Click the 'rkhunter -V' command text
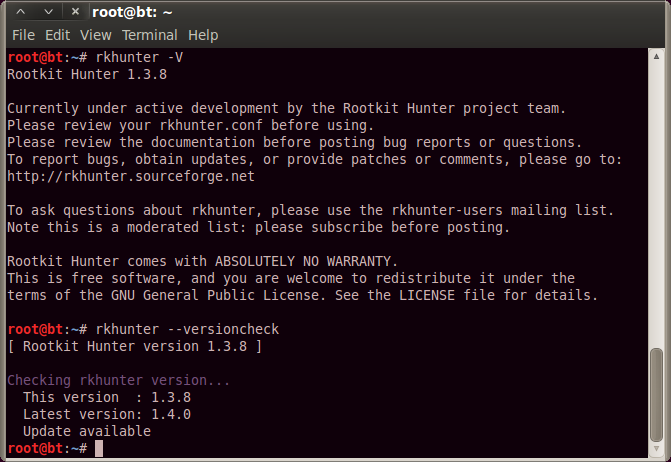The width and height of the screenshot is (671, 462). click(x=139, y=57)
